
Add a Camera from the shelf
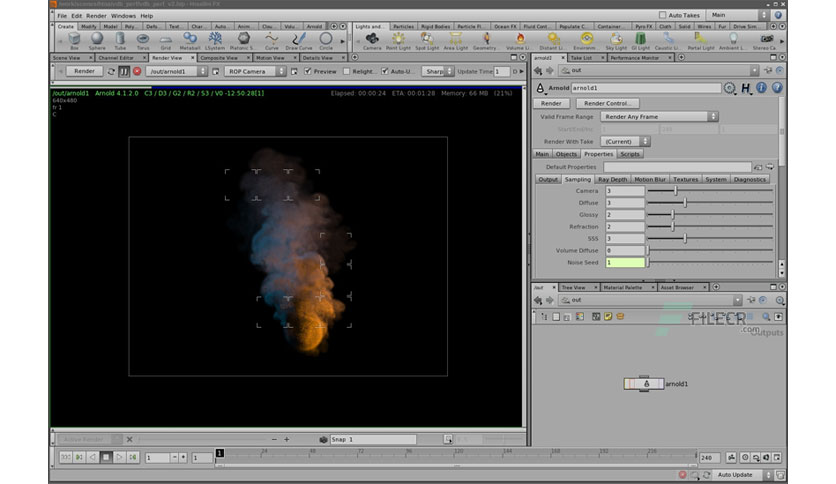tap(372, 41)
